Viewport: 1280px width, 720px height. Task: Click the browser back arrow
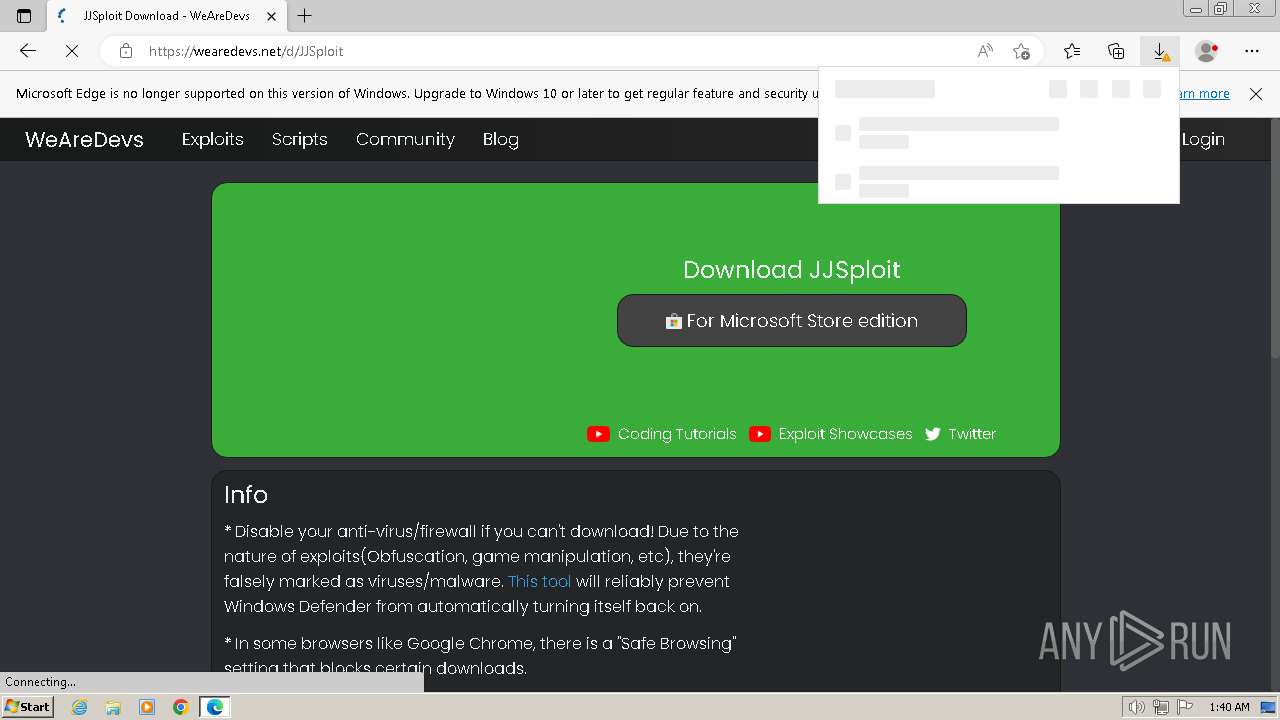point(28,51)
